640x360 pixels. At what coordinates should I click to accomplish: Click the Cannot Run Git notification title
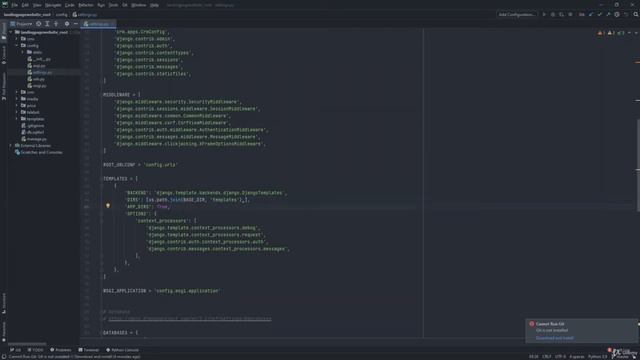tap(550, 324)
